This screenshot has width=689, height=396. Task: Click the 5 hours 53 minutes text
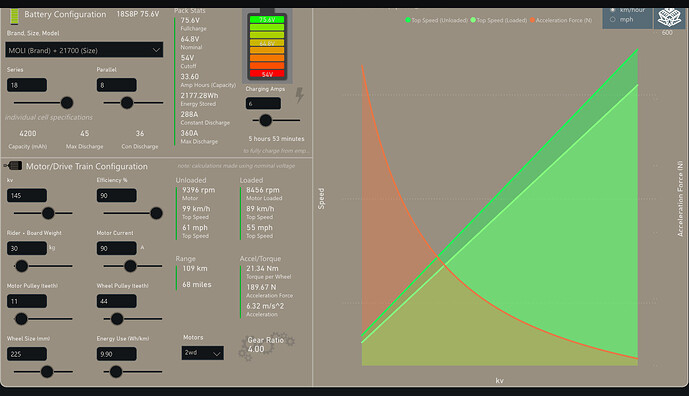(x=276, y=138)
